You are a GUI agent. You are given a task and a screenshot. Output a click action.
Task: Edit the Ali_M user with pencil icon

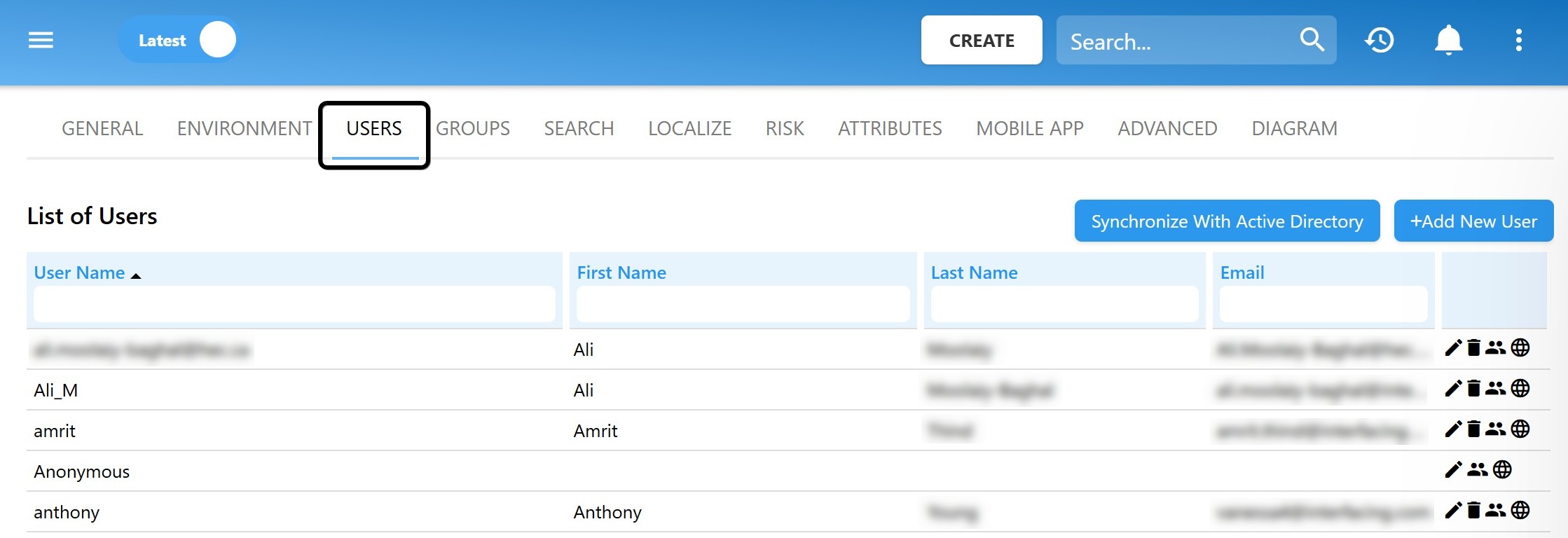pyautogui.click(x=1453, y=388)
